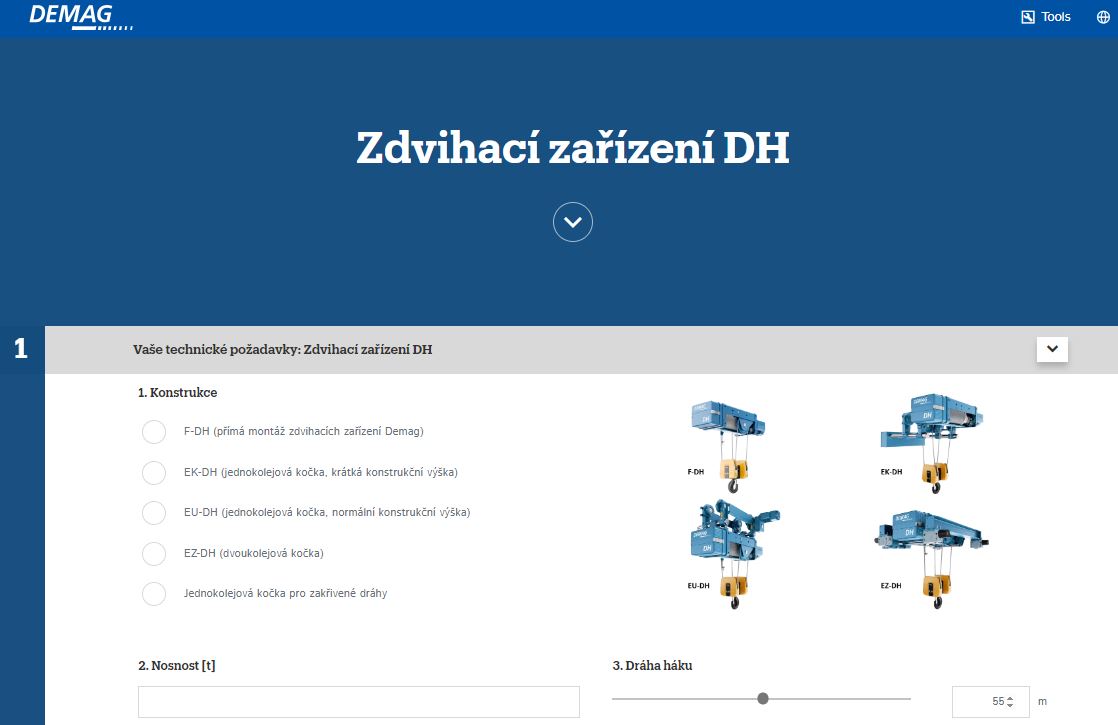Open the globe language selector

click(x=1103, y=17)
